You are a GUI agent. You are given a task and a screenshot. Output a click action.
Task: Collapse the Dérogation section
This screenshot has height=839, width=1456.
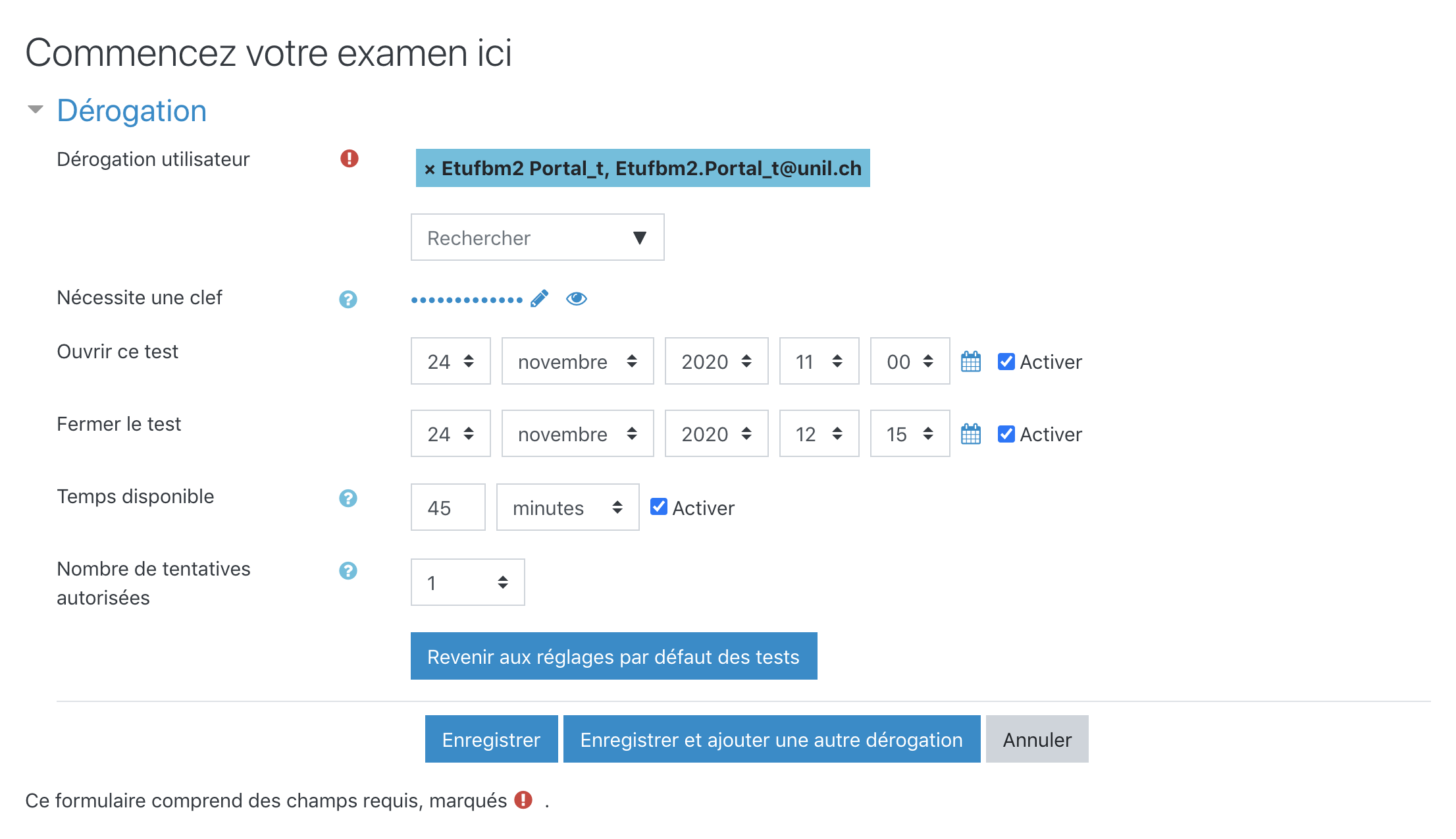(x=36, y=110)
